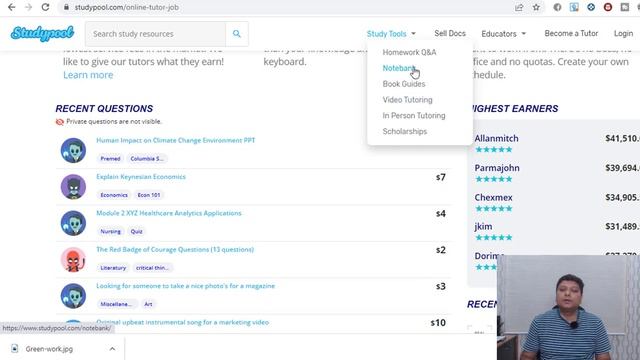
Task: Click Allanmitch's five-star rating
Action: [493, 149]
